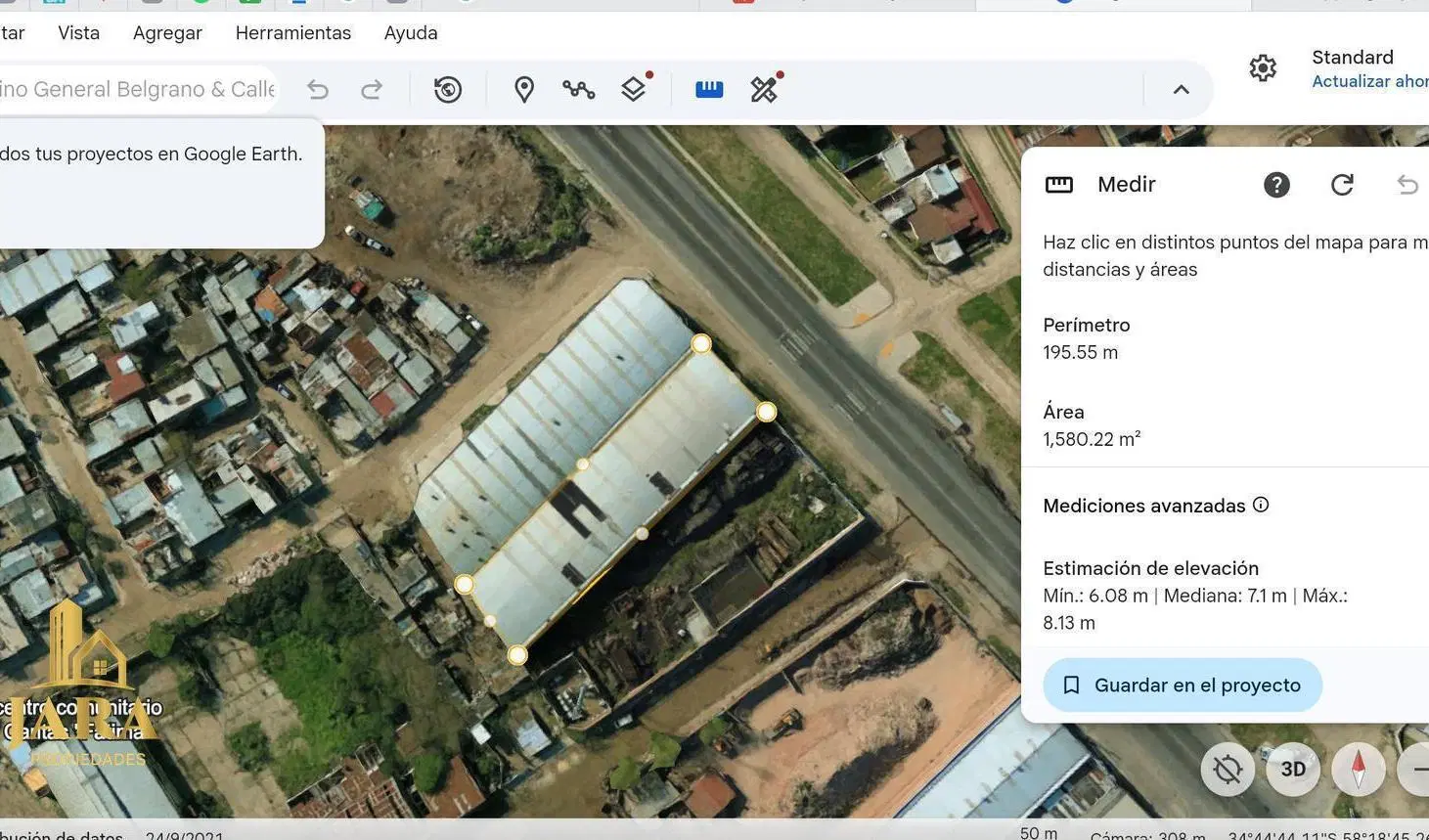Image resolution: width=1429 pixels, height=840 pixels.
Task: Open historical imagery clock tool
Action: [448, 90]
